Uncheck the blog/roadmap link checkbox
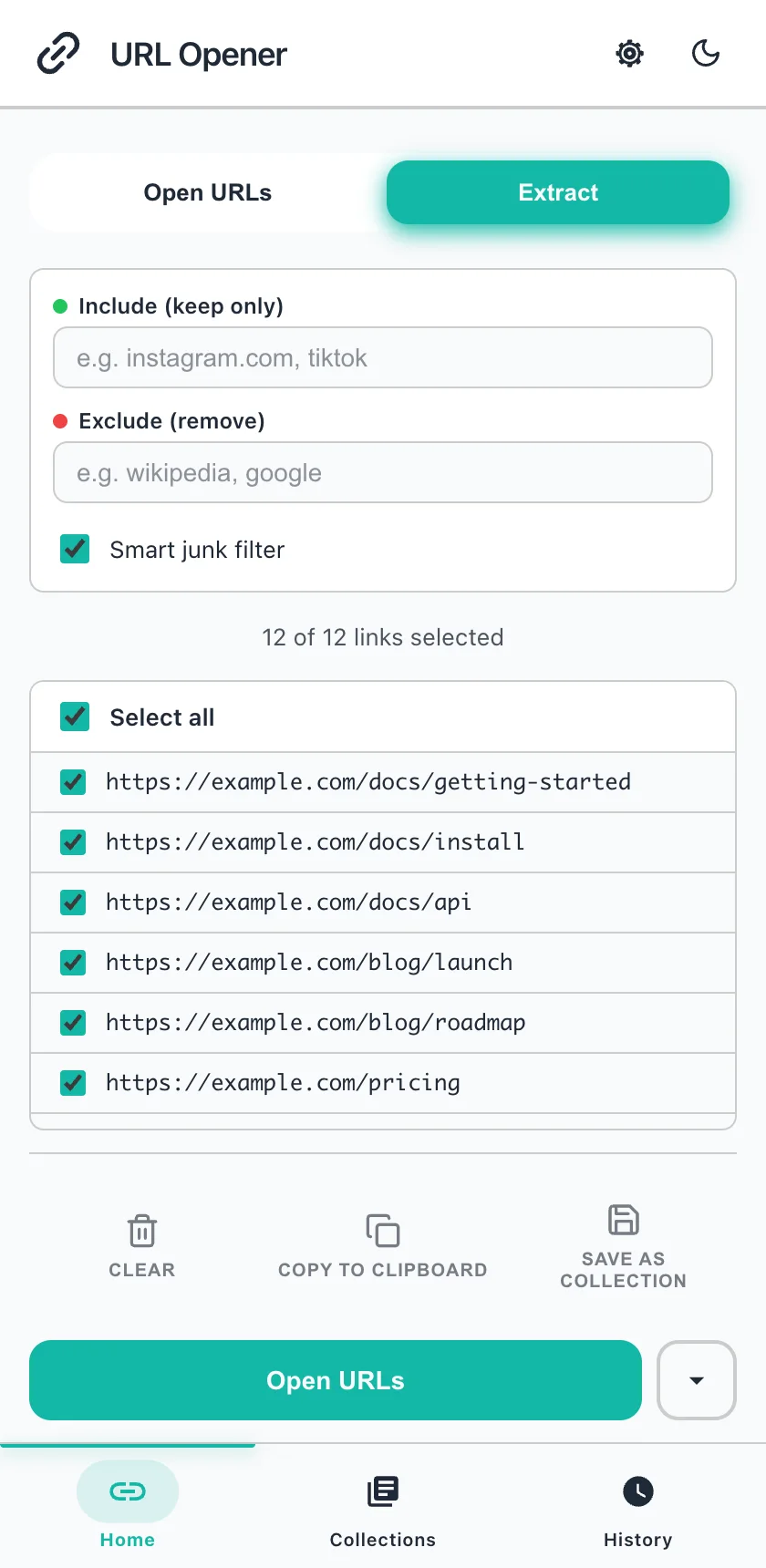 point(73,1023)
